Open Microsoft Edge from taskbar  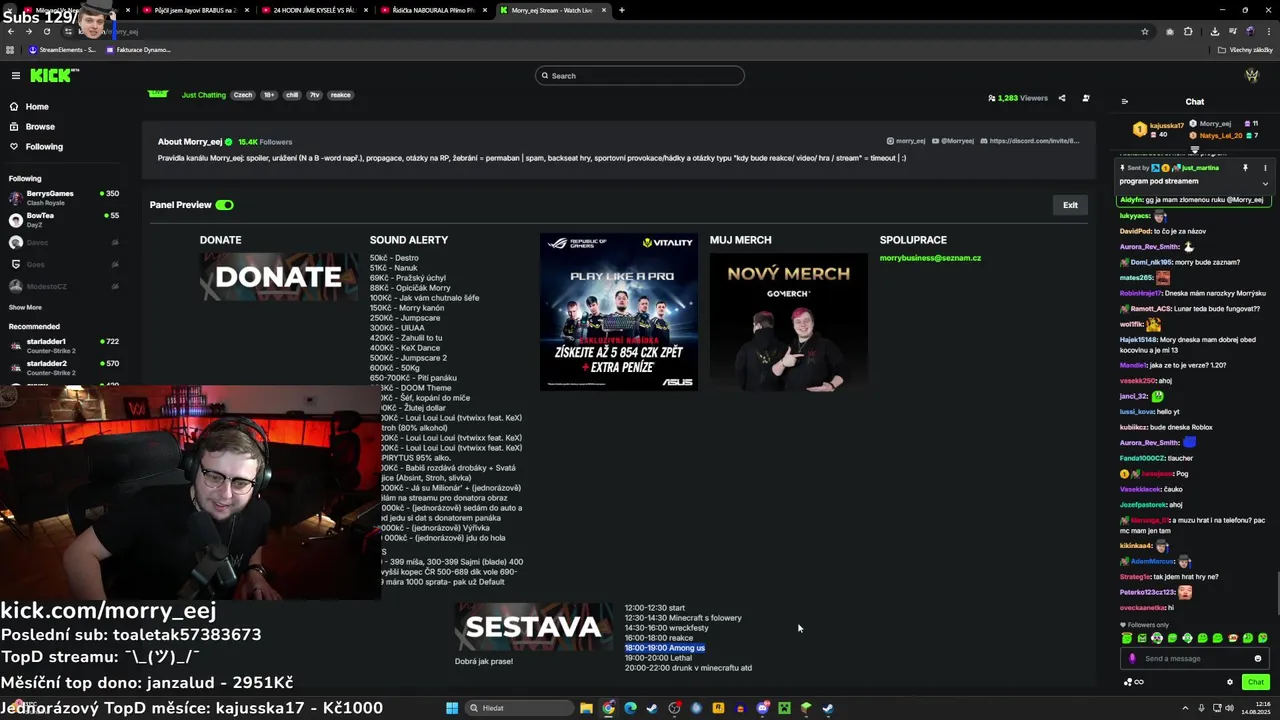tap(630, 708)
